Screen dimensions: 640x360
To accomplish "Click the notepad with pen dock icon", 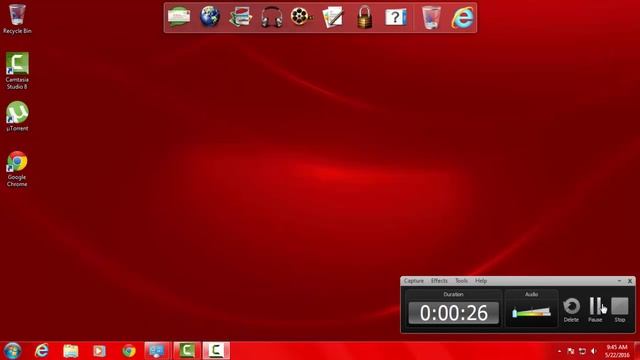I will pyautogui.click(x=333, y=17).
